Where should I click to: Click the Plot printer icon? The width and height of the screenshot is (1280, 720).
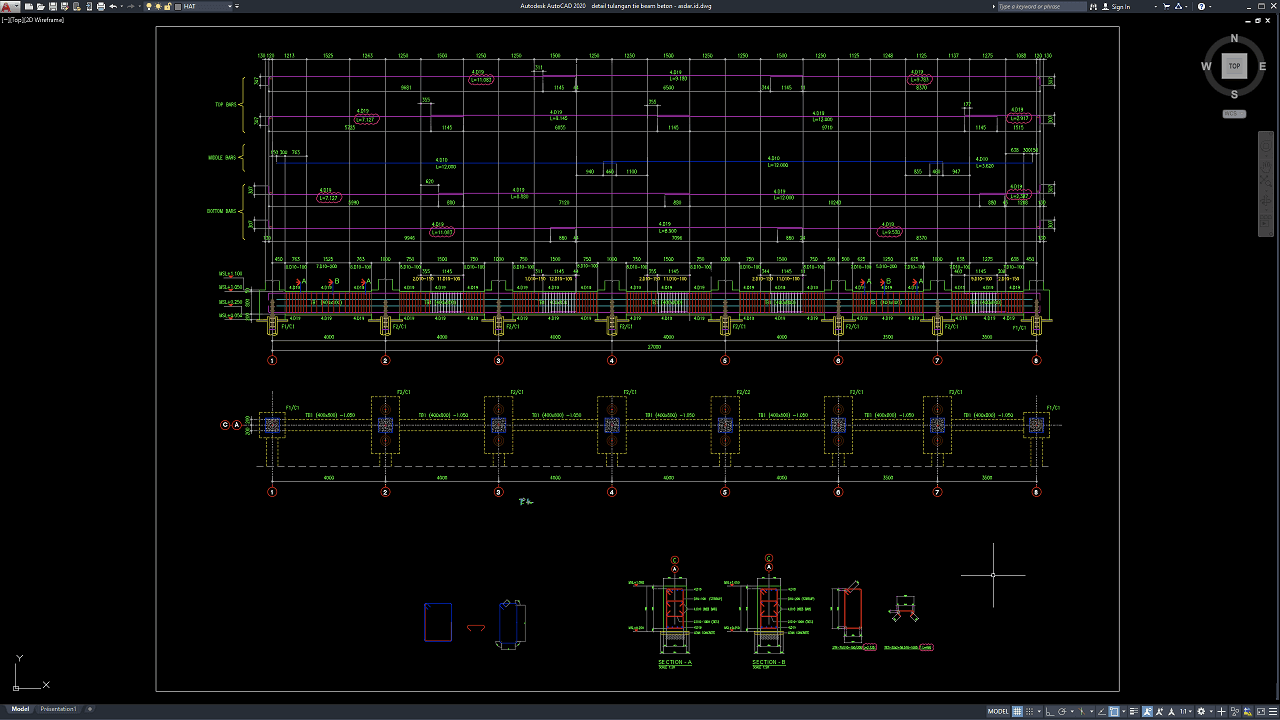click(x=100, y=6)
